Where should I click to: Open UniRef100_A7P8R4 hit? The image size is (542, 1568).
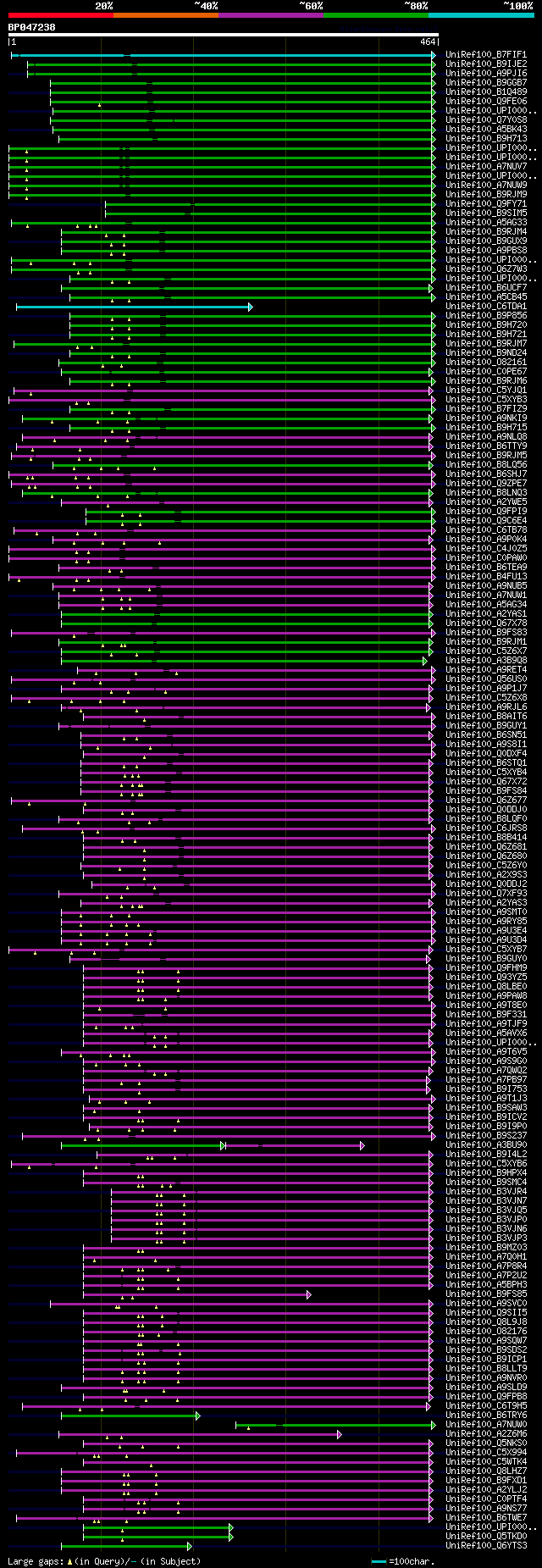click(x=486, y=1266)
